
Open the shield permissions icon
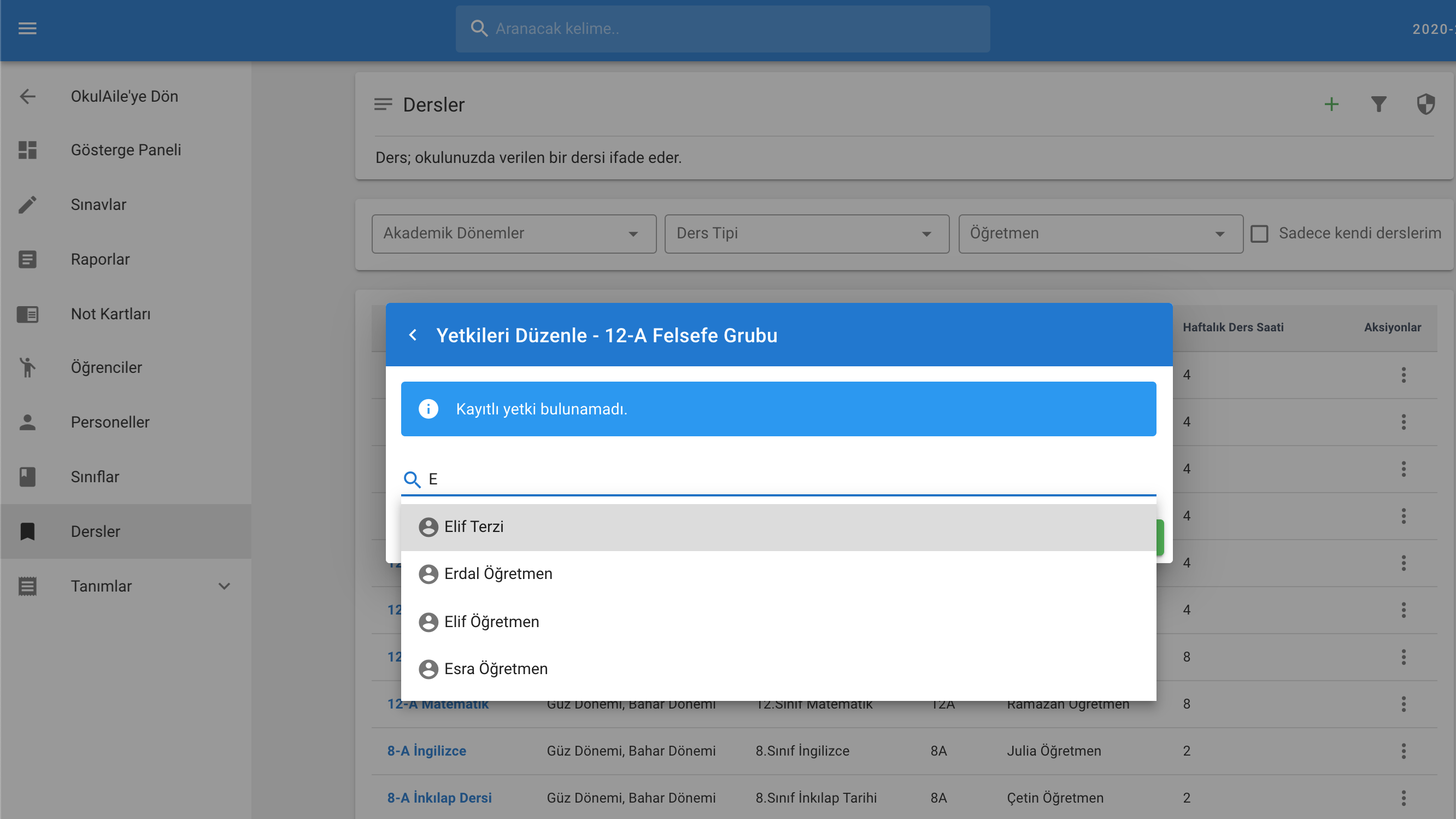tap(1425, 104)
